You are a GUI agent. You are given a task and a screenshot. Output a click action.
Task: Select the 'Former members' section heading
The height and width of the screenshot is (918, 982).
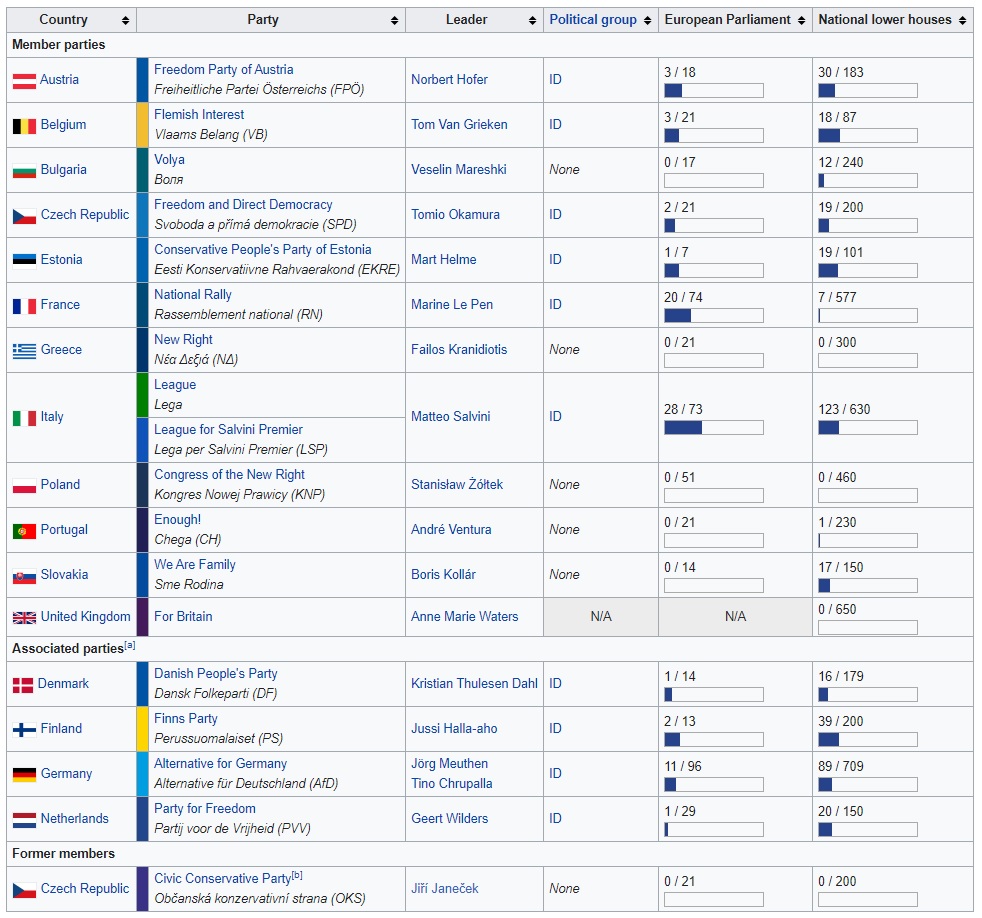pyautogui.click(x=63, y=854)
